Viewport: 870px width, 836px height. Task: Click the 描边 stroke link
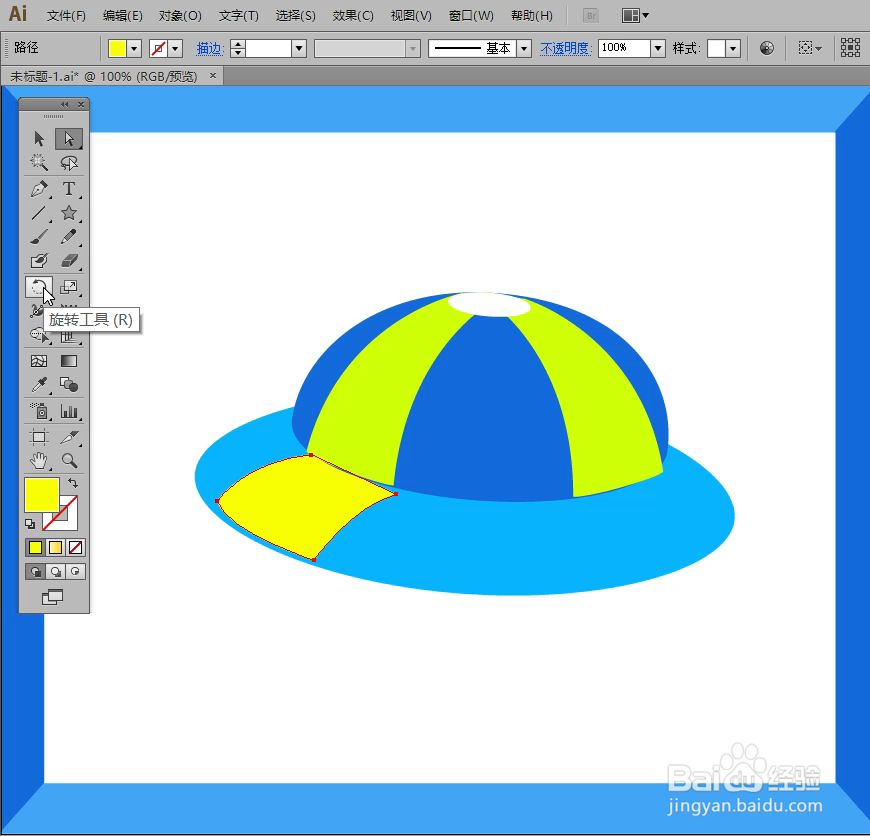[210, 49]
